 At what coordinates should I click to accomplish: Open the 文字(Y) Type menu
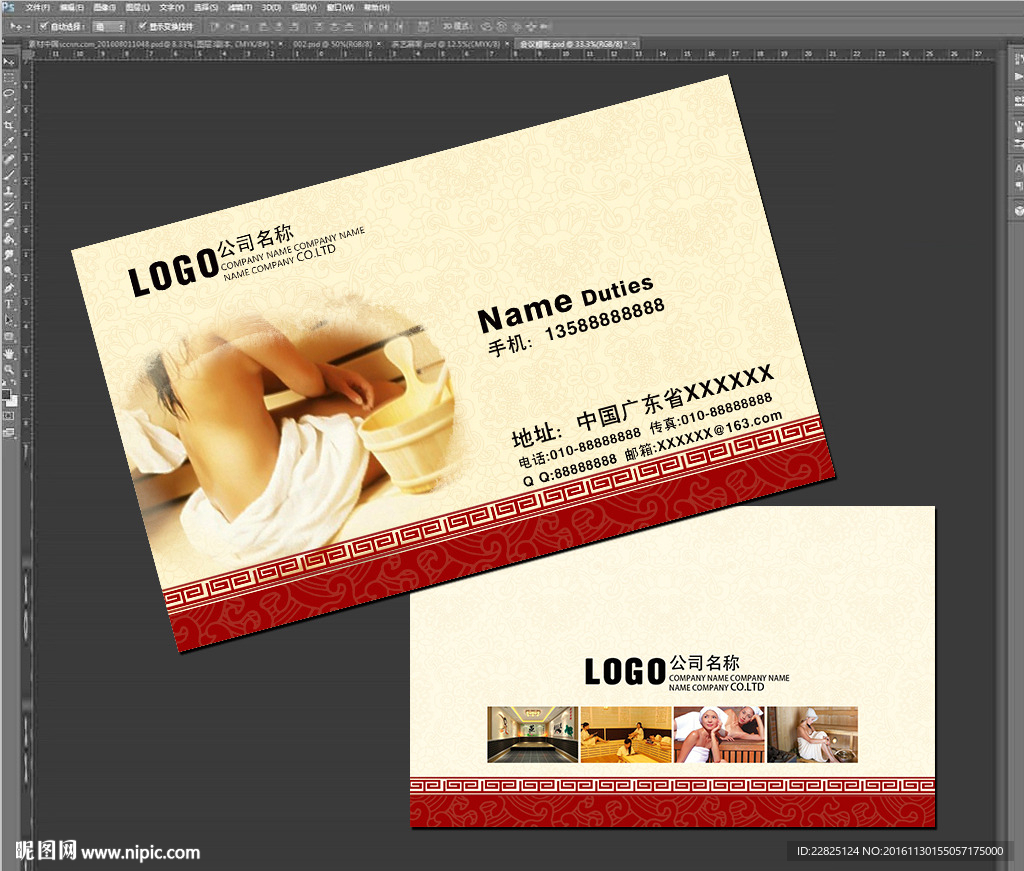(x=172, y=8)
